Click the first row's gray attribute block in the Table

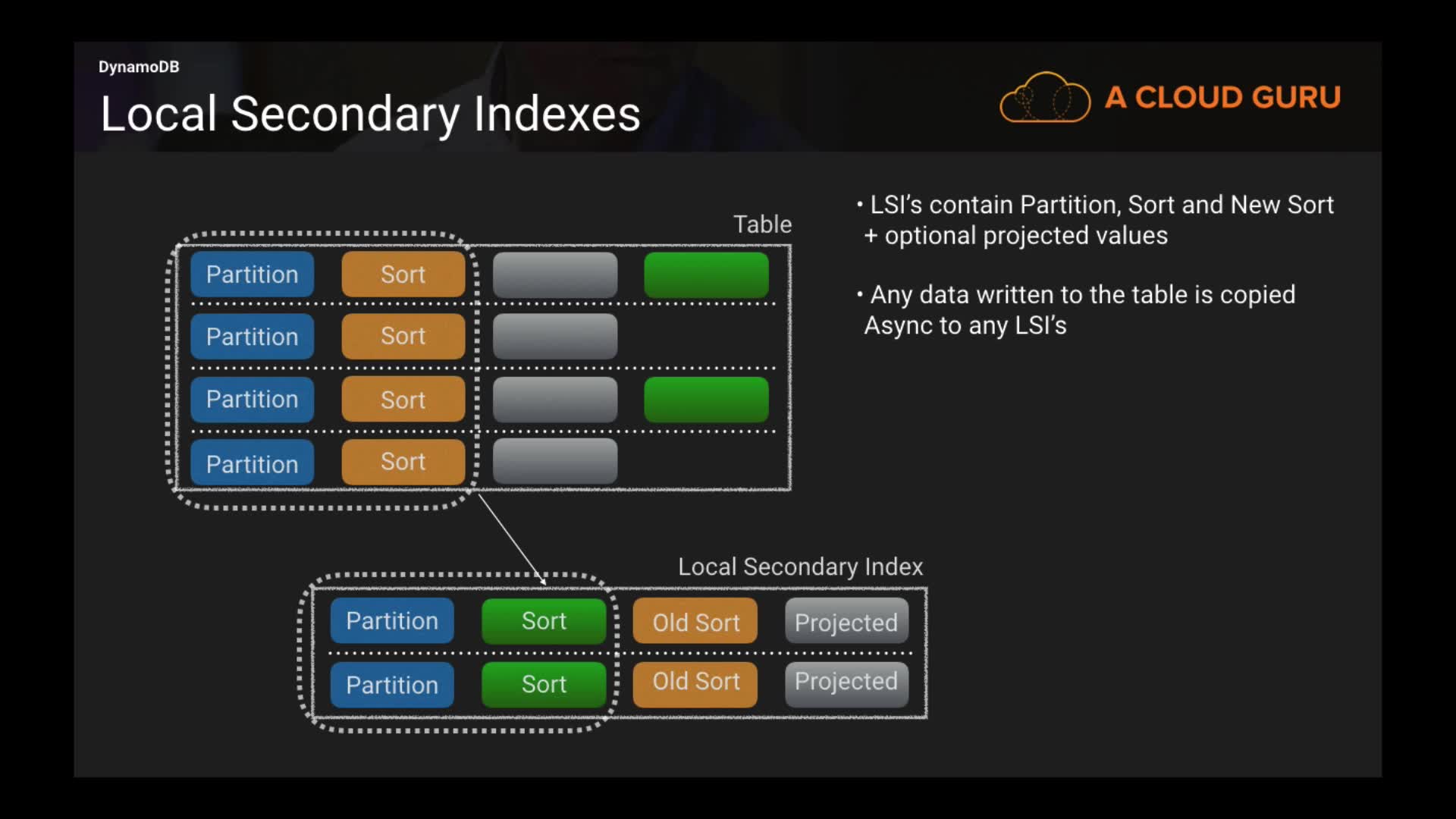(554, 275)
